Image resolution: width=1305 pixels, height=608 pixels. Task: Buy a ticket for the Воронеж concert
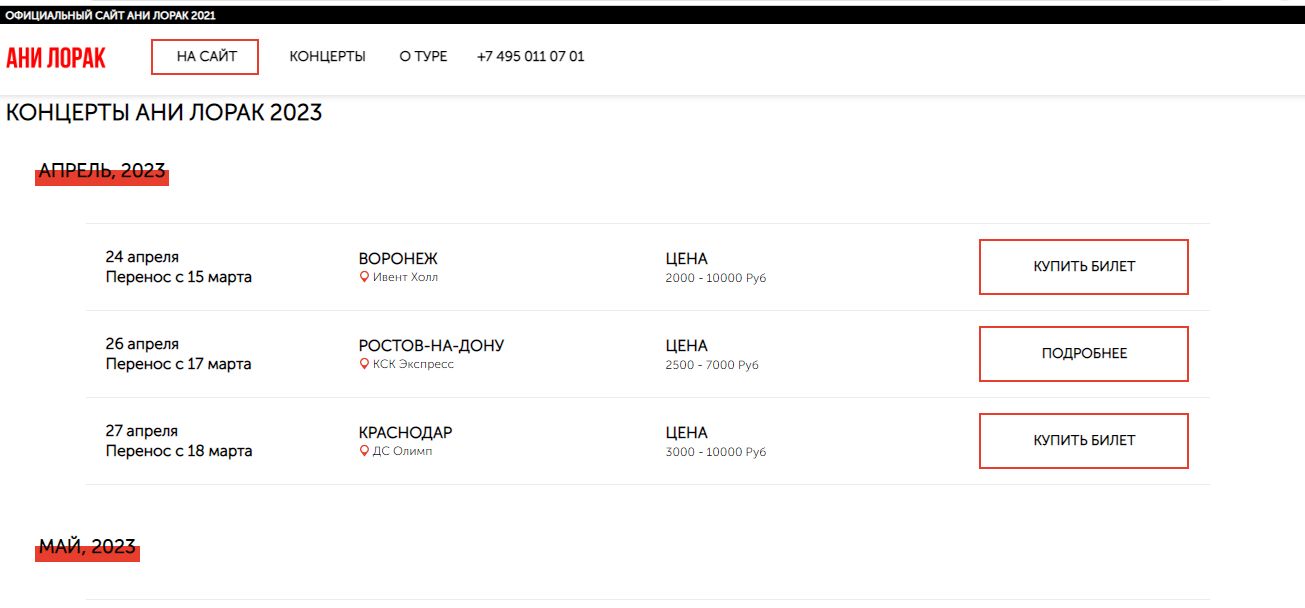pyautogui.click(x=1084, y=267)
